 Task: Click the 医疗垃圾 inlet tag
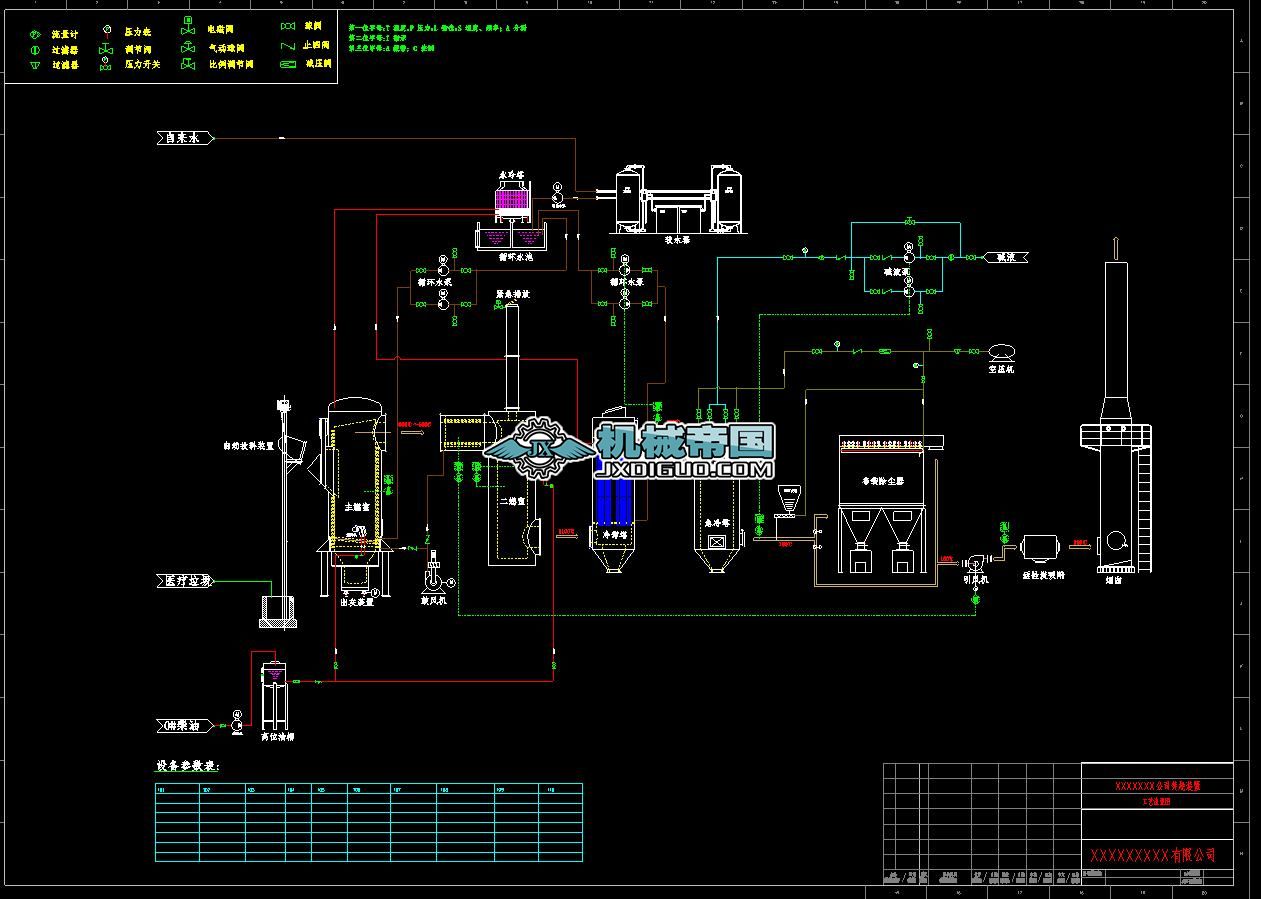pos(186,580)
